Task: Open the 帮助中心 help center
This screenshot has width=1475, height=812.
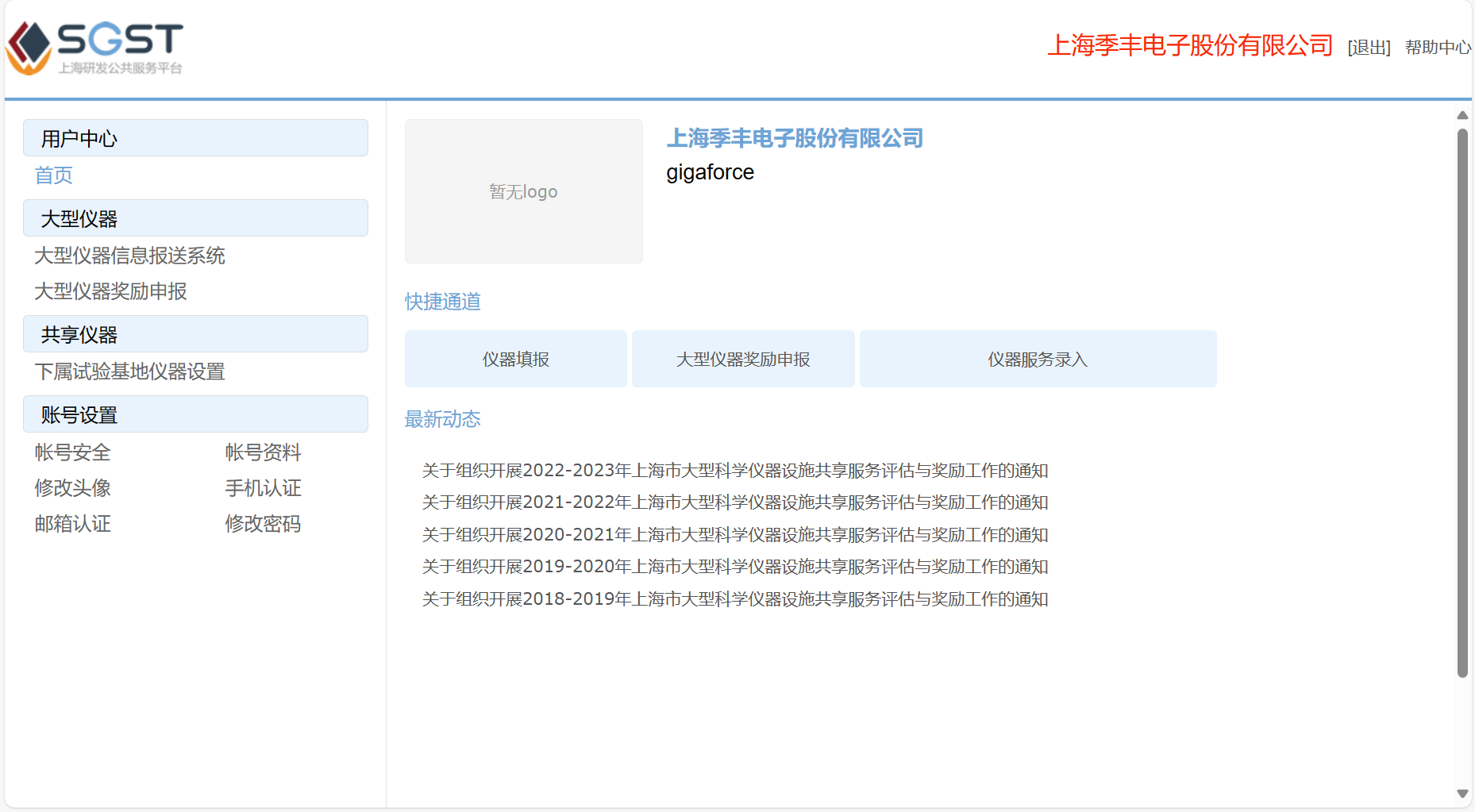Action: [x=1438, y=48]
